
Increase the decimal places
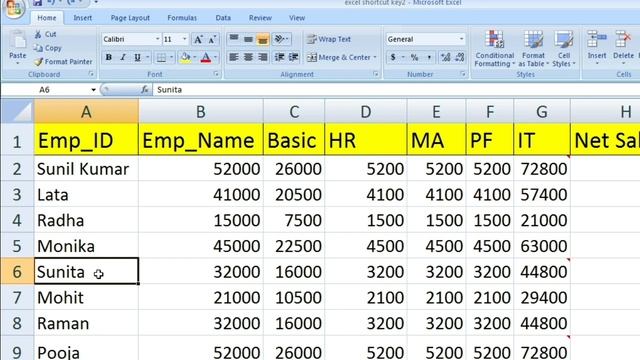pos(445,57)
